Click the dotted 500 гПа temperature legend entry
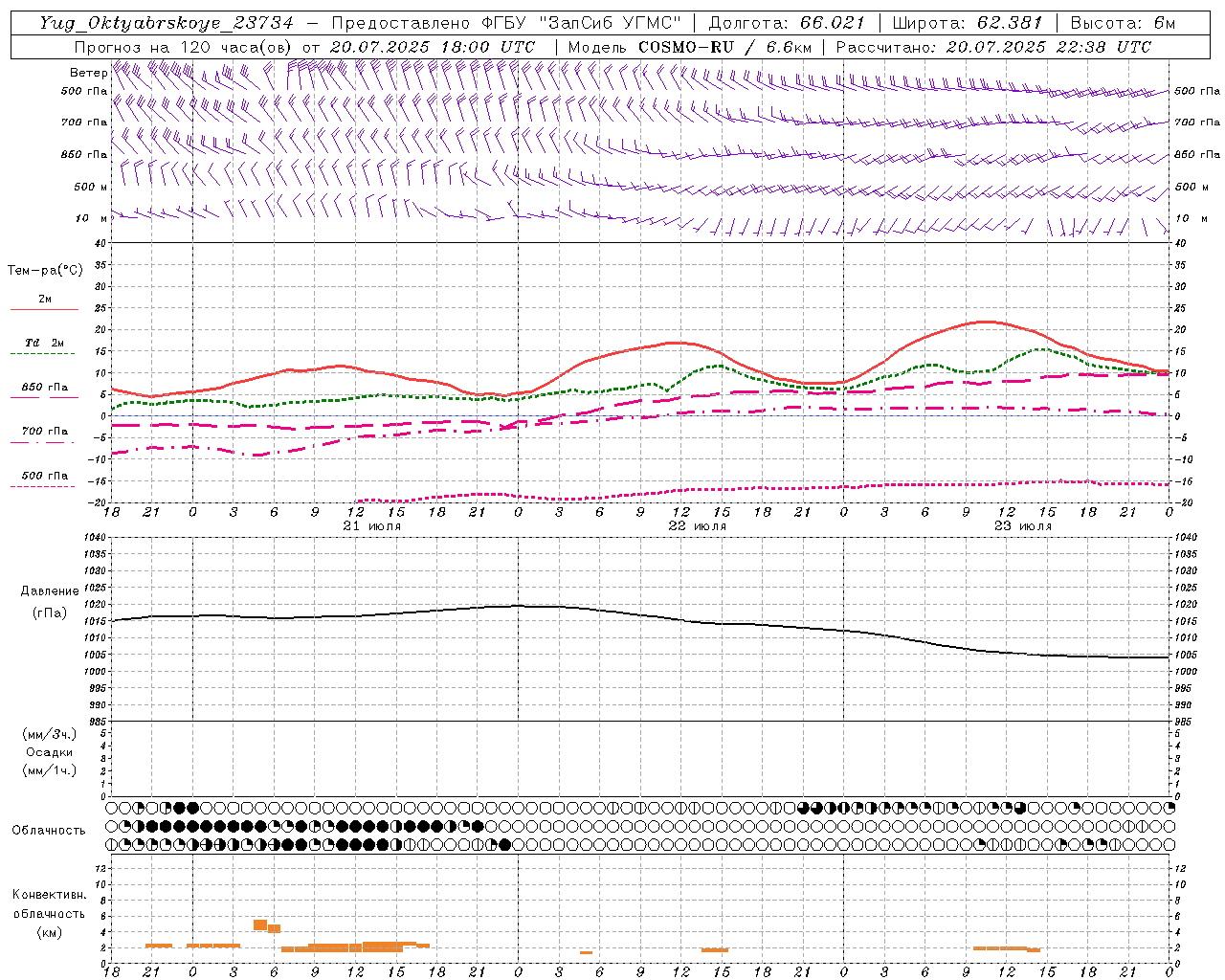1225x980 pixels. [44, 479]
